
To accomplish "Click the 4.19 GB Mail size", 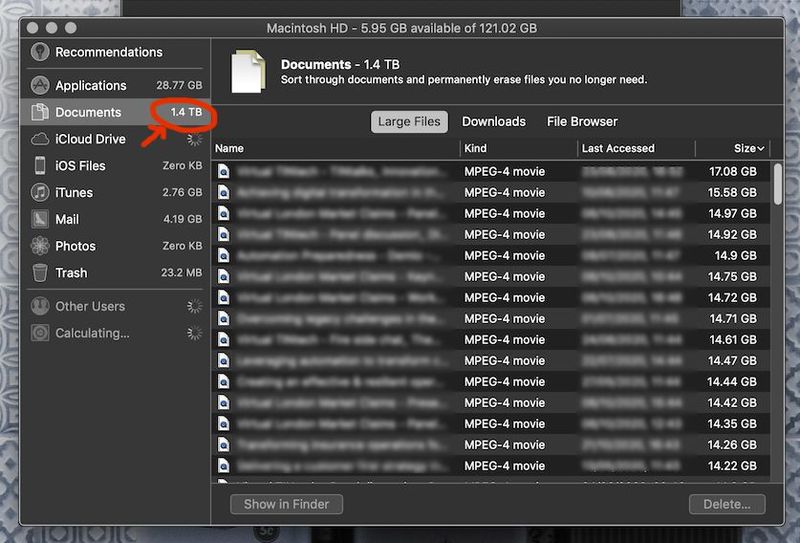I will 182,219.
